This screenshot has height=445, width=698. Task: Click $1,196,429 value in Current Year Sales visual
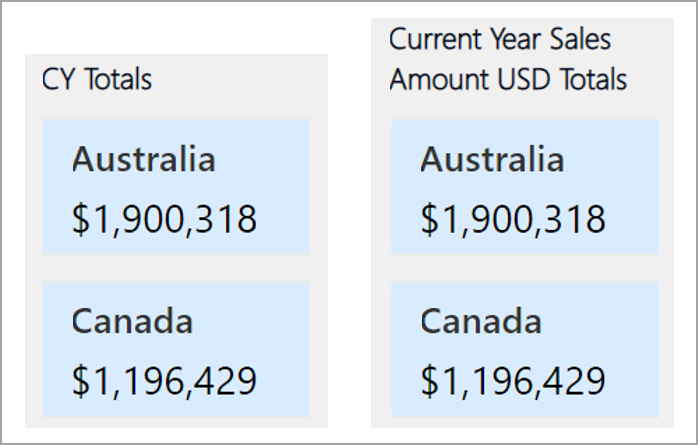pyautogui.click(x=513, y=381)
